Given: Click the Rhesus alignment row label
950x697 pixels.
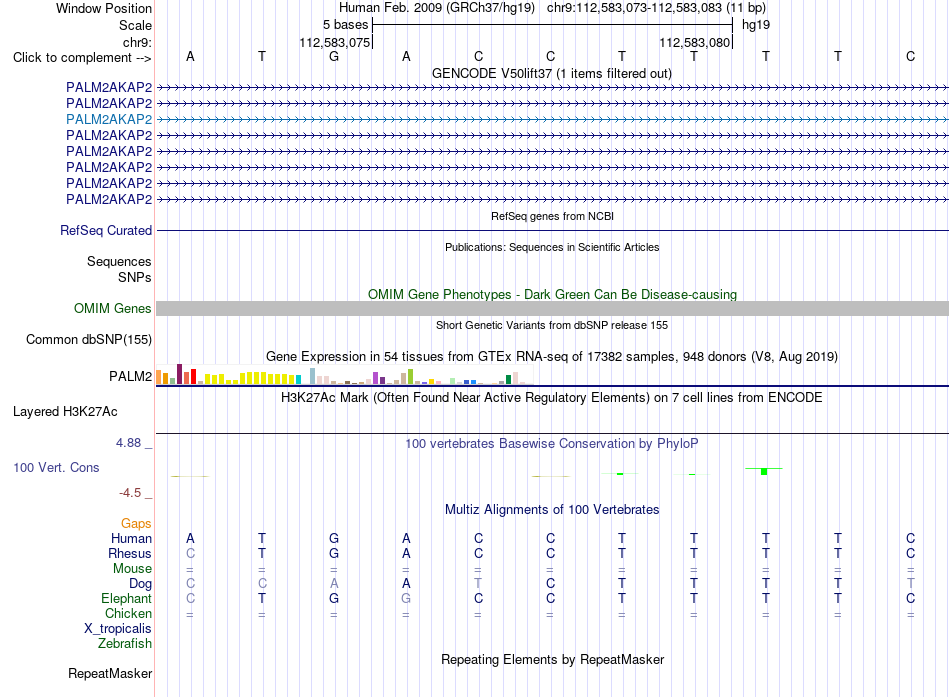Looking at the screenshot, I should [130, 554].
